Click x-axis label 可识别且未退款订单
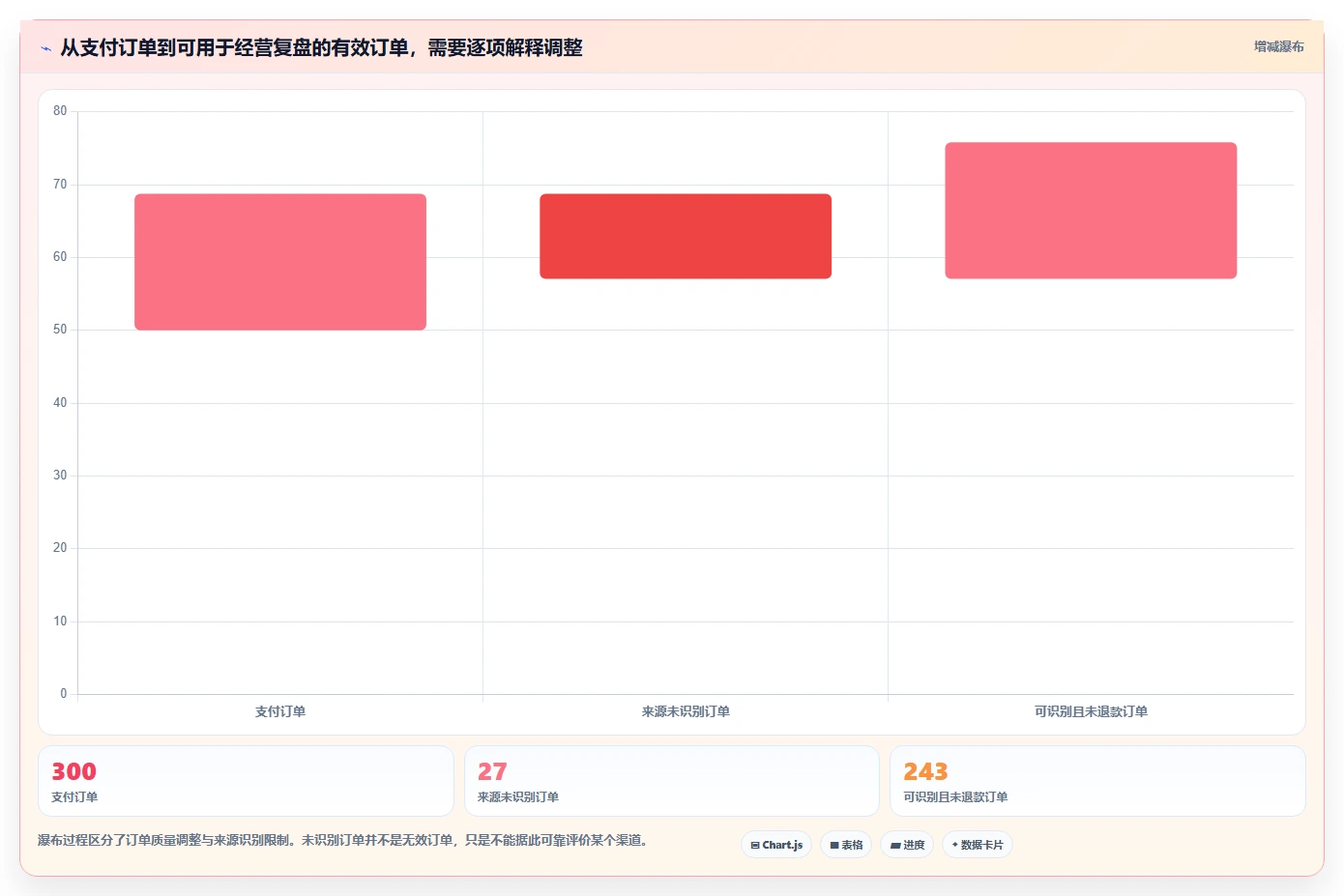Image resolution: width=1344 pixels, height=896 pixels. (x=1091, y=711)
